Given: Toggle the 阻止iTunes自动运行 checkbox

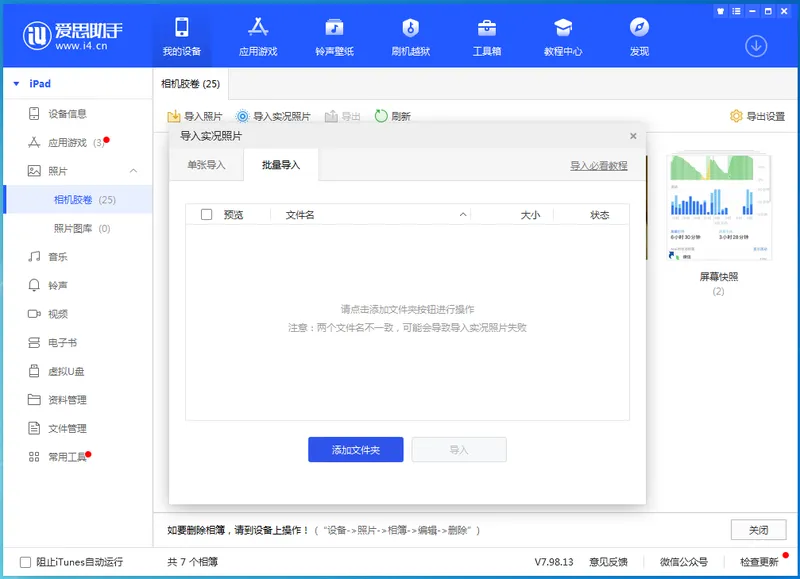Looking at the screenshot, I should (x=25, y=562).
